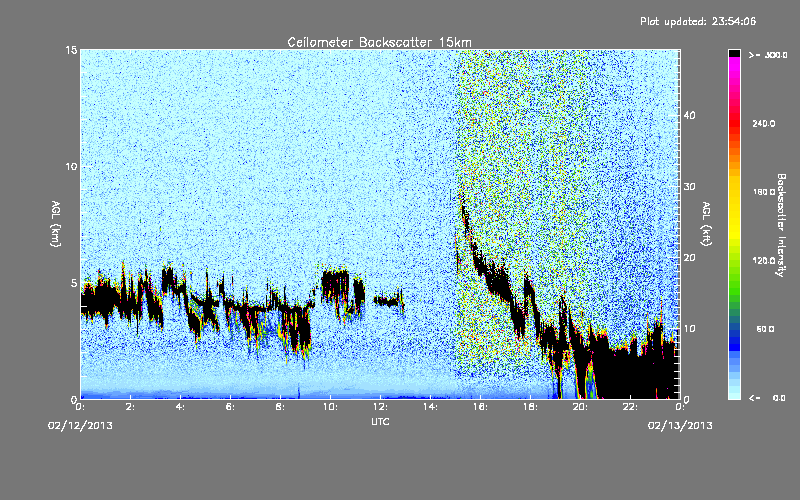The image size is (800, 500).
Task: Click the 10 km tick label
Action: 71,167
